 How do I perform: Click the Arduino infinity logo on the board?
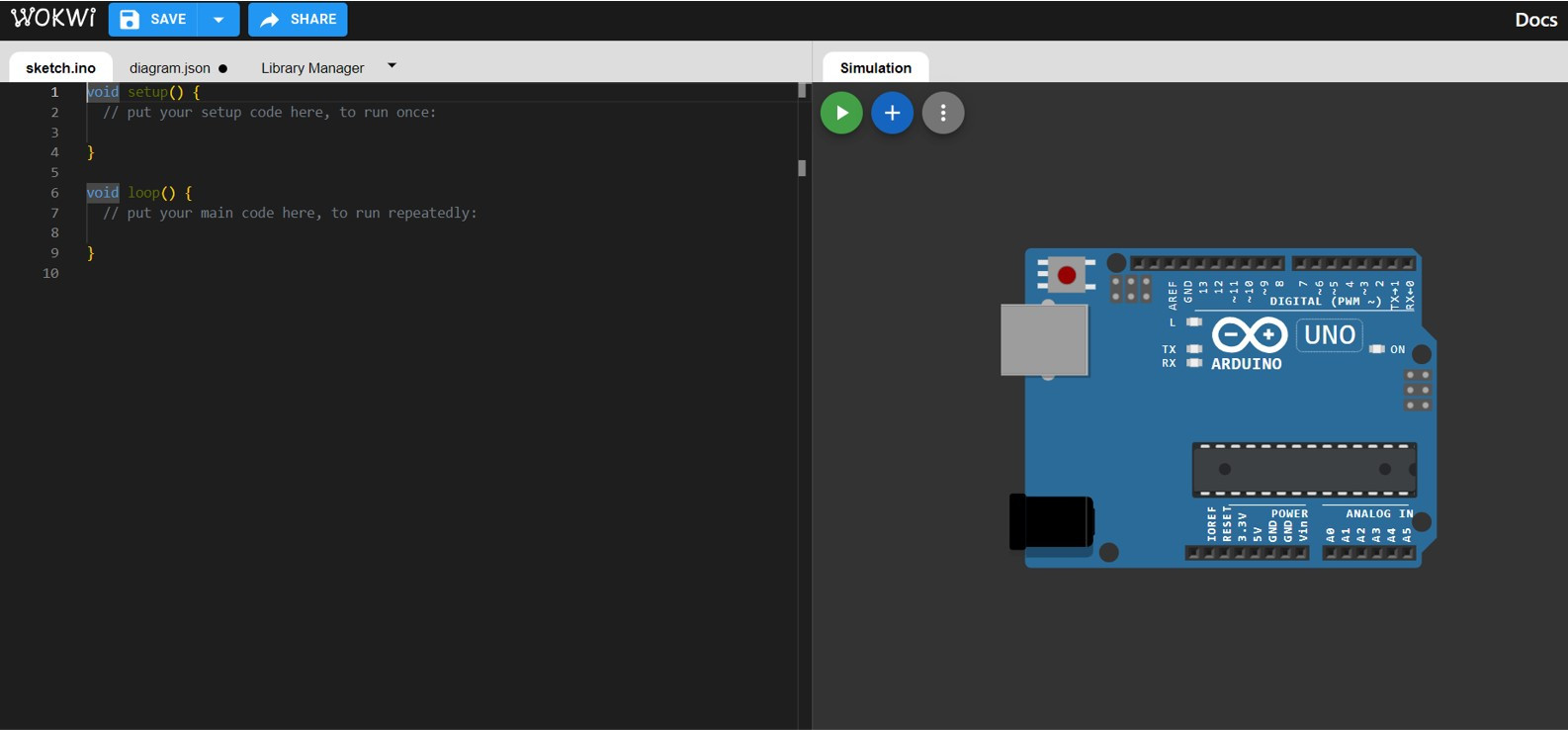pos(1249,335)
